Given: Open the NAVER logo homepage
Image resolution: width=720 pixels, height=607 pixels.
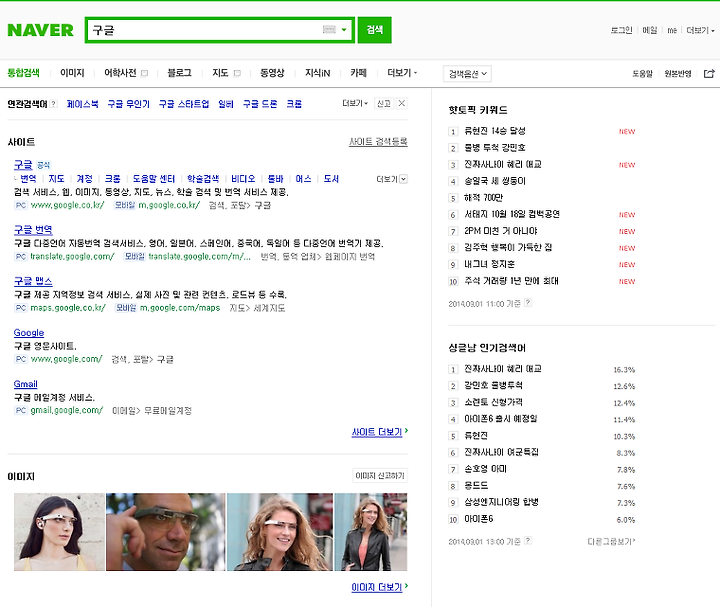Looking at the screenshot, I should point(40,30).
